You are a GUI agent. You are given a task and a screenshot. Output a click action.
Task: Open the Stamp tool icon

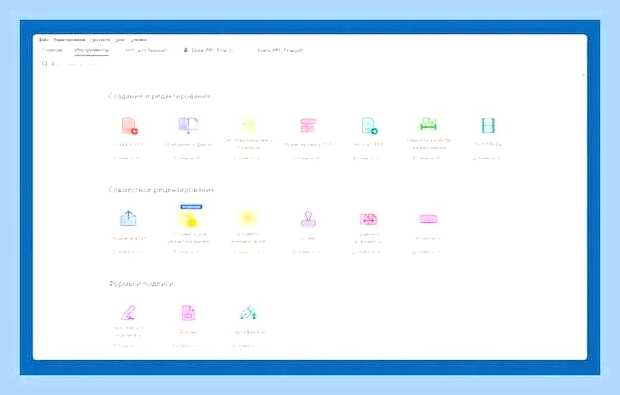point(308,219)
